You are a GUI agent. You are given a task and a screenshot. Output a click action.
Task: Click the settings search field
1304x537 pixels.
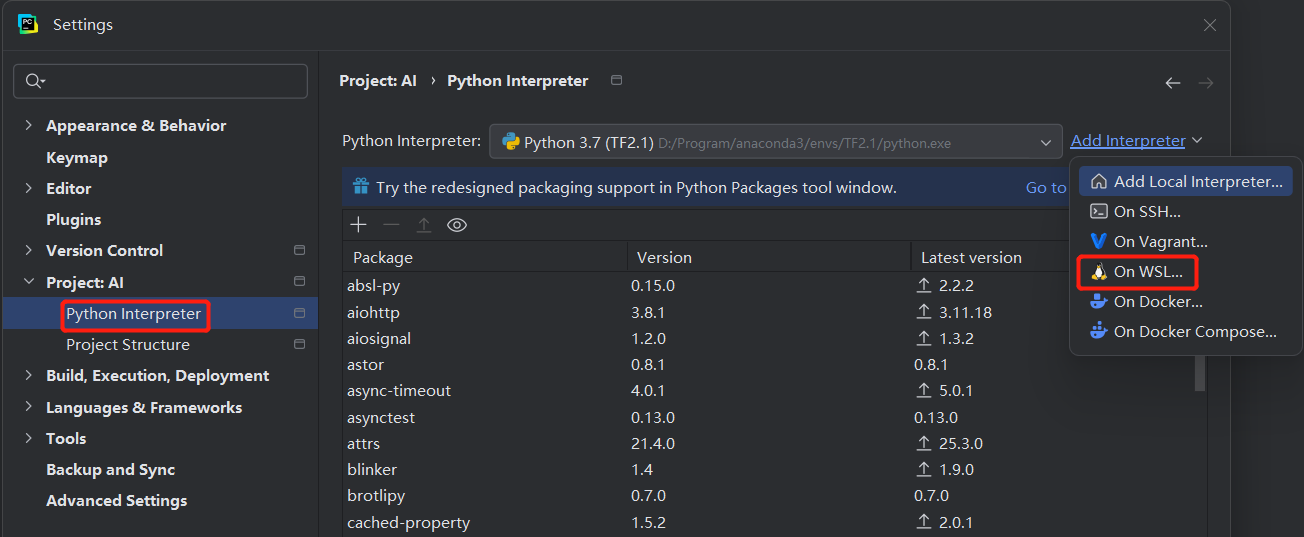(x=160, y=81)
